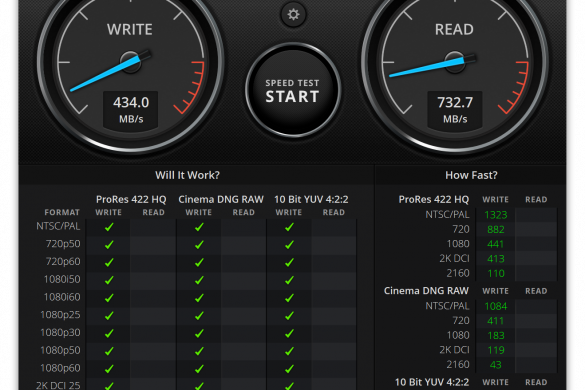Click ProRes 422 HQ heading under How Fast
This screenshot has height=390, width=585.
click(434, 200)
